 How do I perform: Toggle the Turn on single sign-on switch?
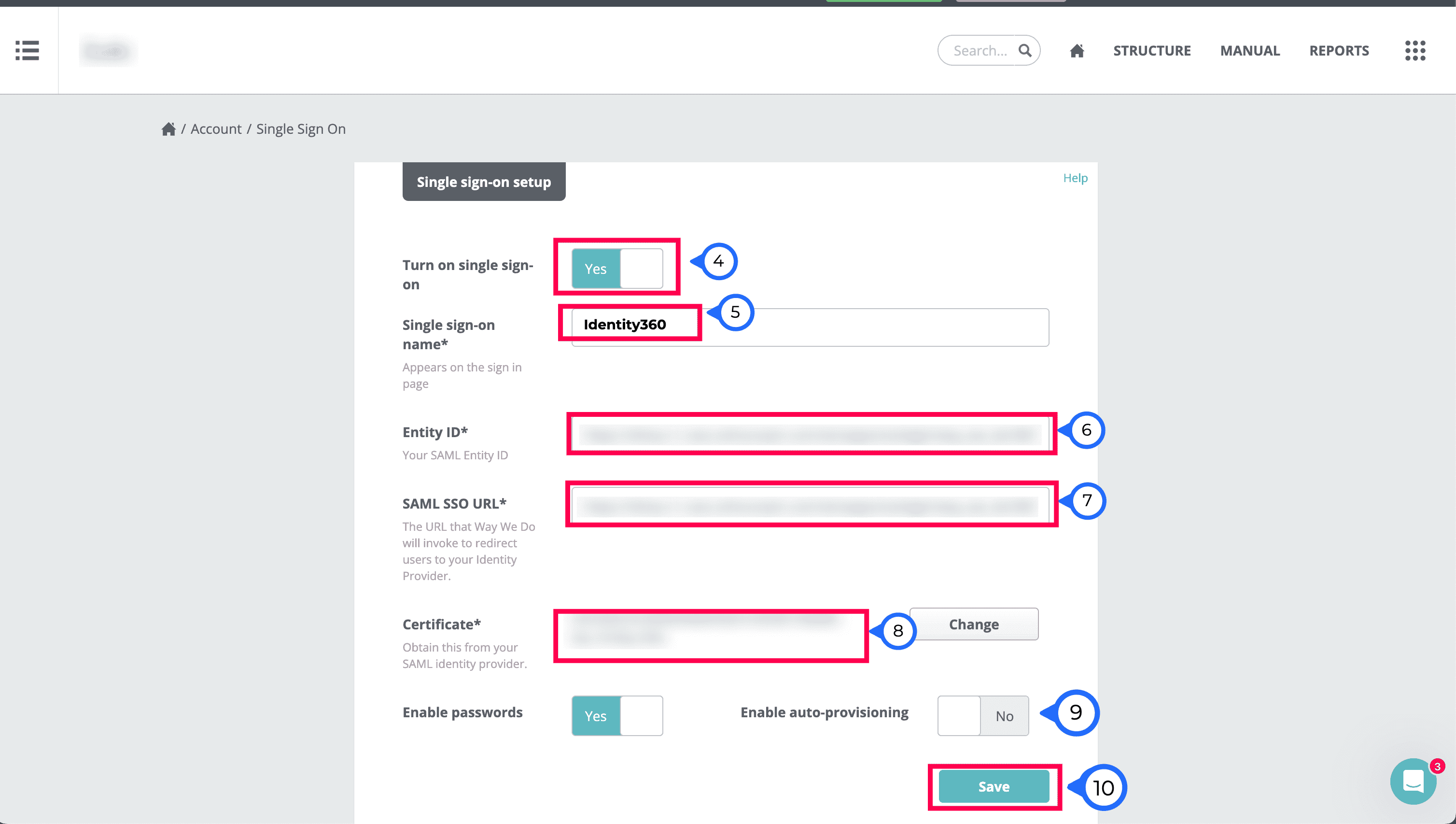click(x=617, y=269)
